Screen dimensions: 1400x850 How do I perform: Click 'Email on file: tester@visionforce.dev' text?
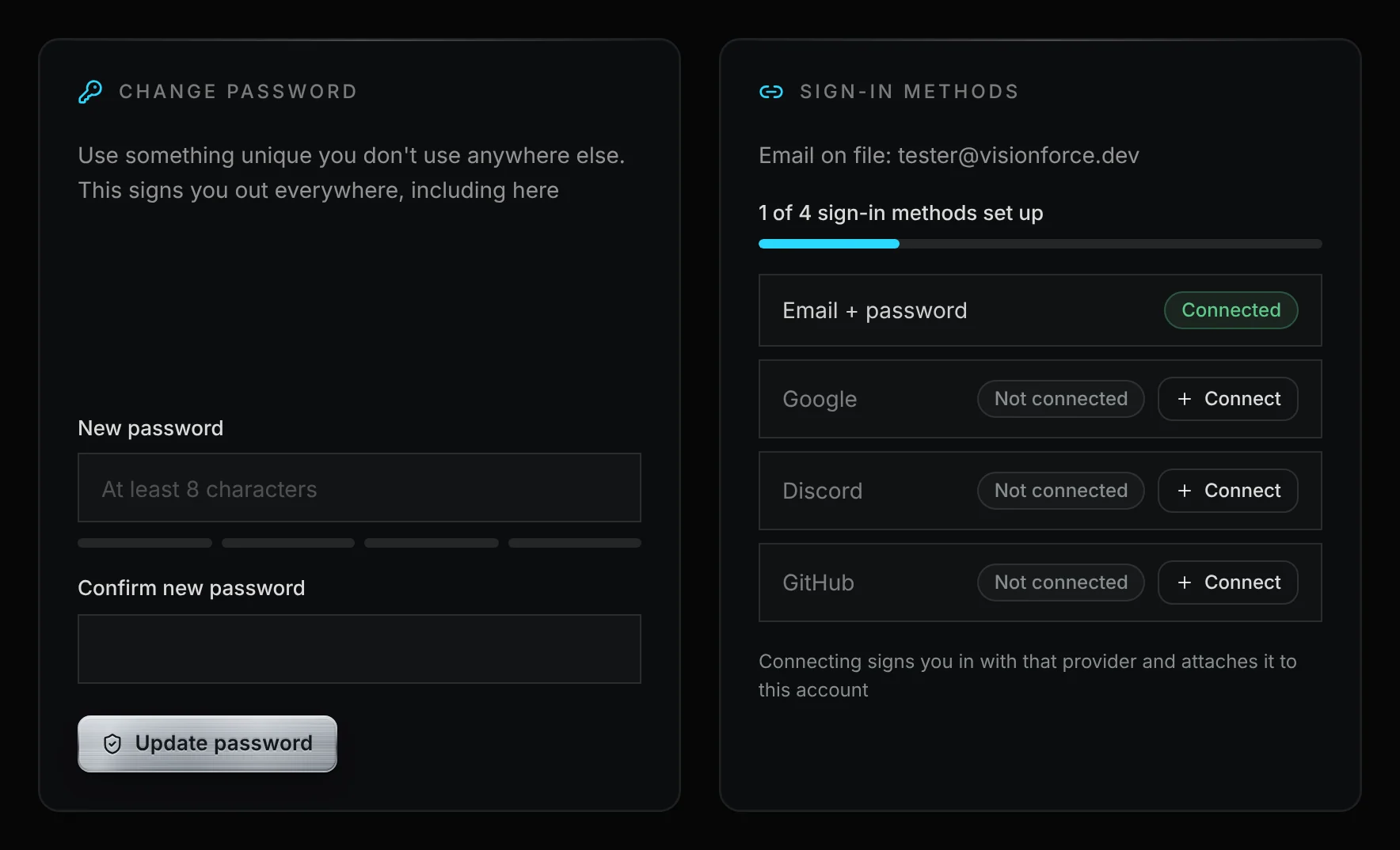949,155
